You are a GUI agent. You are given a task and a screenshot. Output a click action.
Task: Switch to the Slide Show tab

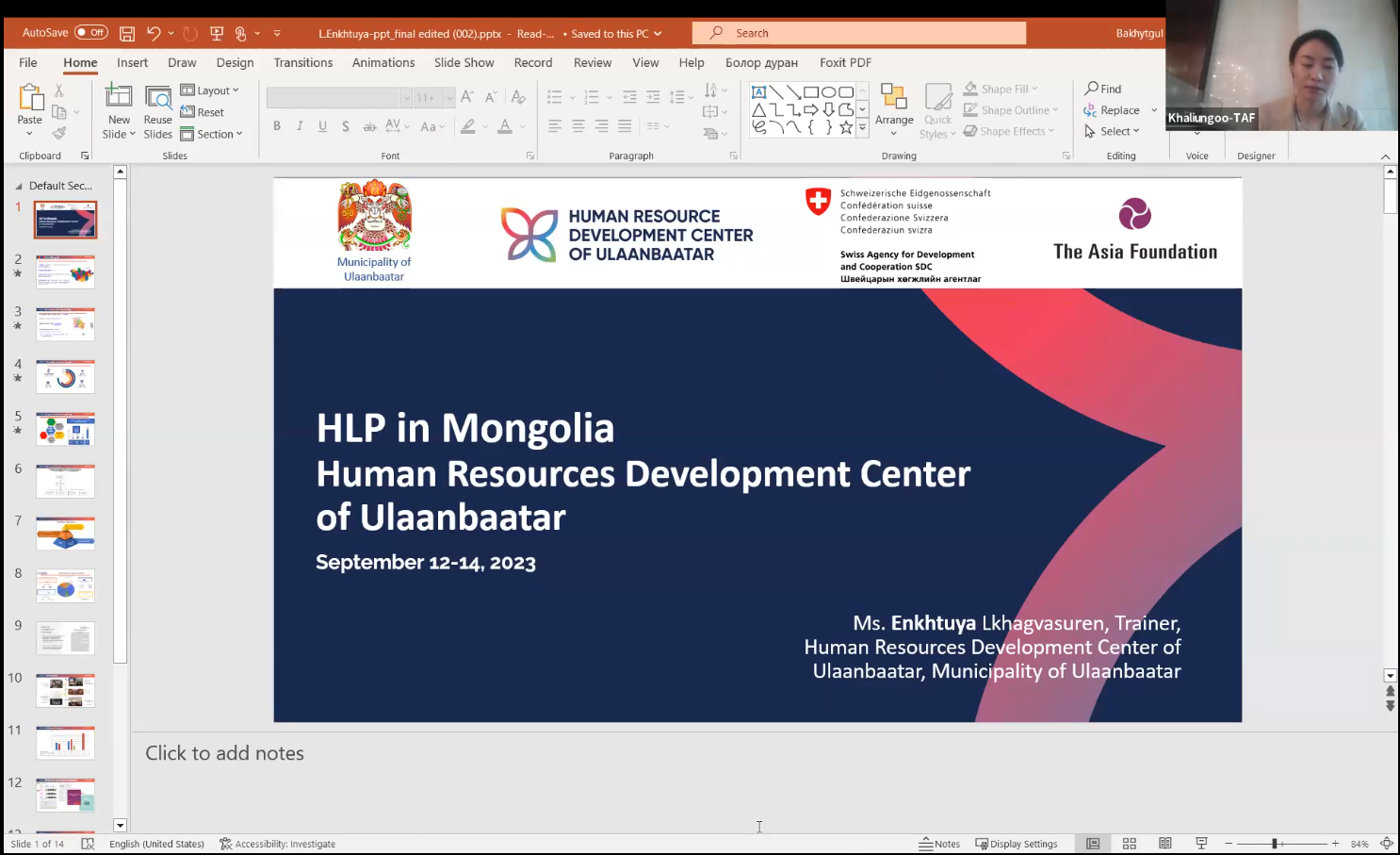[x=464, y=62]
